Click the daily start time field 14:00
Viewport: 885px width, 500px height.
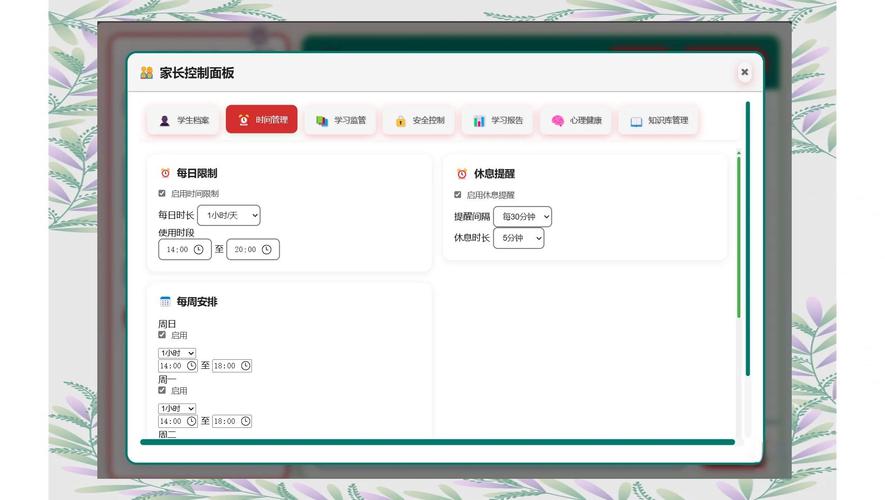pos(185,249)
